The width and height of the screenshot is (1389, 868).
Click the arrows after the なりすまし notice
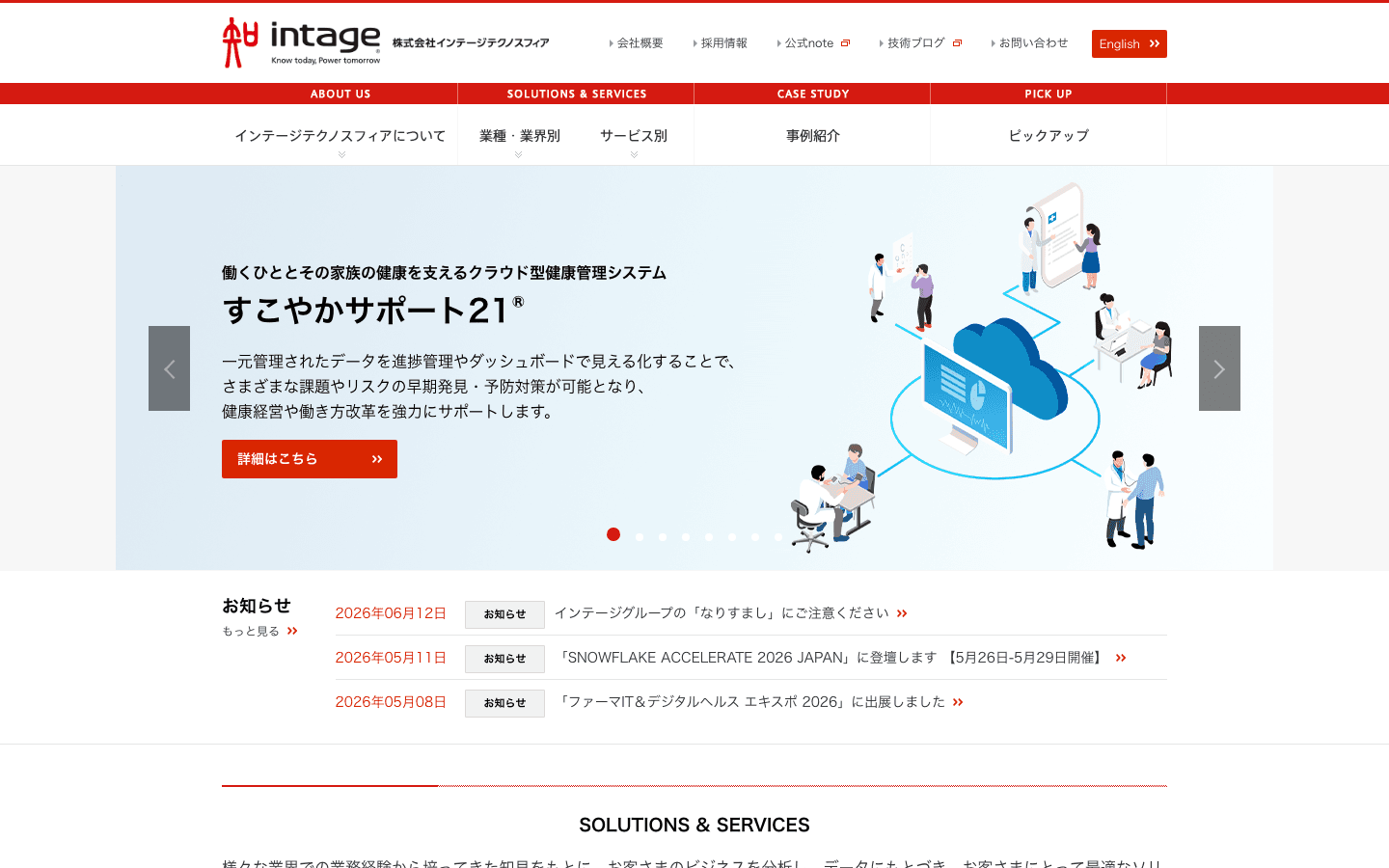902,613
